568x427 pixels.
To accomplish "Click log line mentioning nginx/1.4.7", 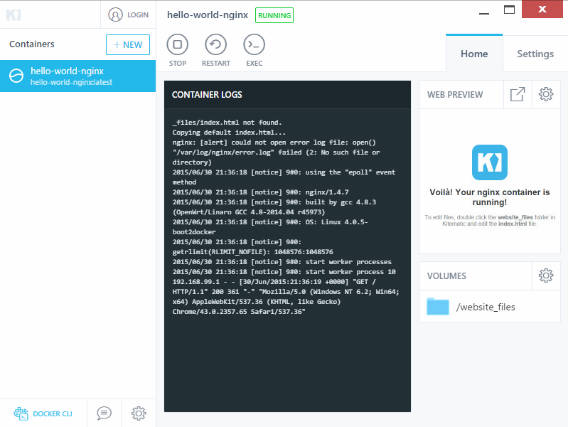I will click(260, 192).
